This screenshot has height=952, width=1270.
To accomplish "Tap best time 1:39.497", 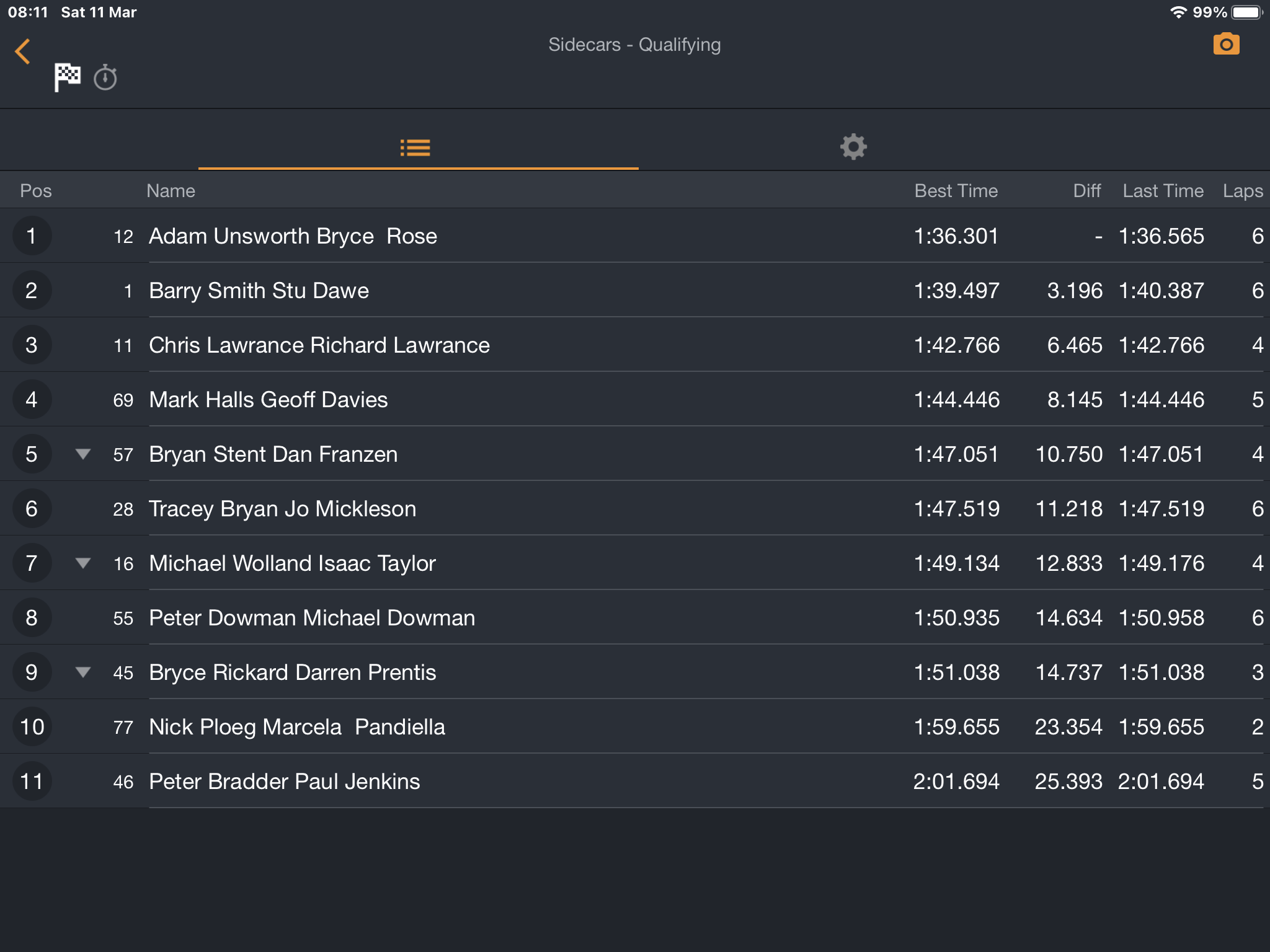I will (x=956, y=291).
